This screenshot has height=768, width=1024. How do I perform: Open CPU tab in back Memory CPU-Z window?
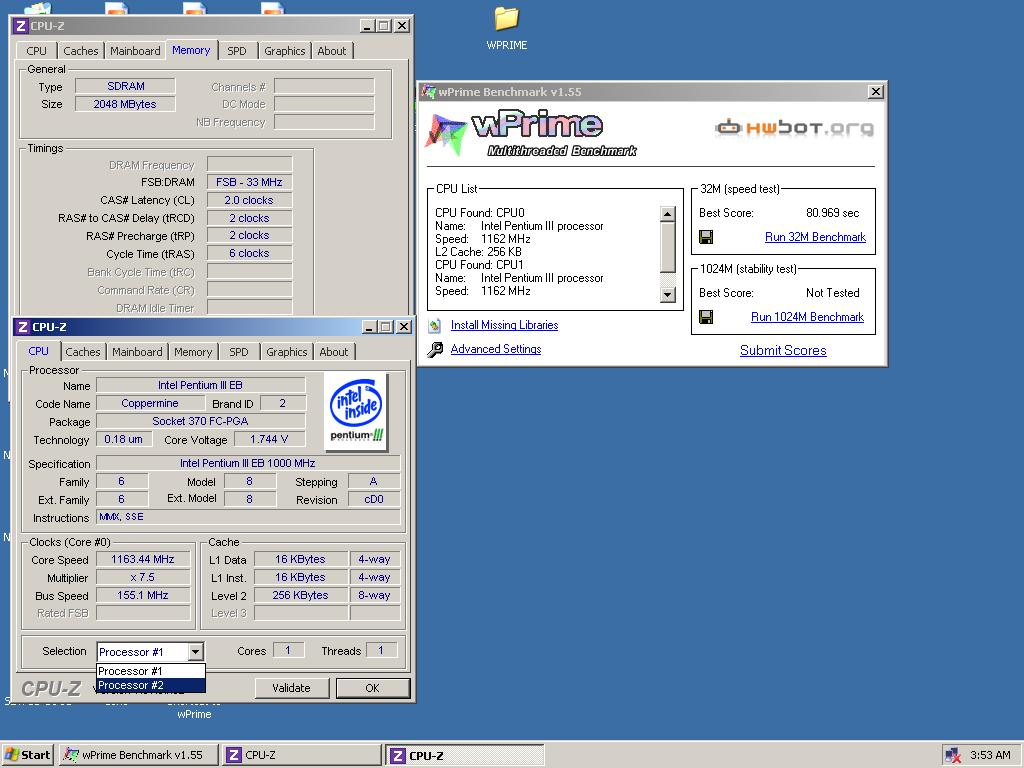(x=37, y=51)
